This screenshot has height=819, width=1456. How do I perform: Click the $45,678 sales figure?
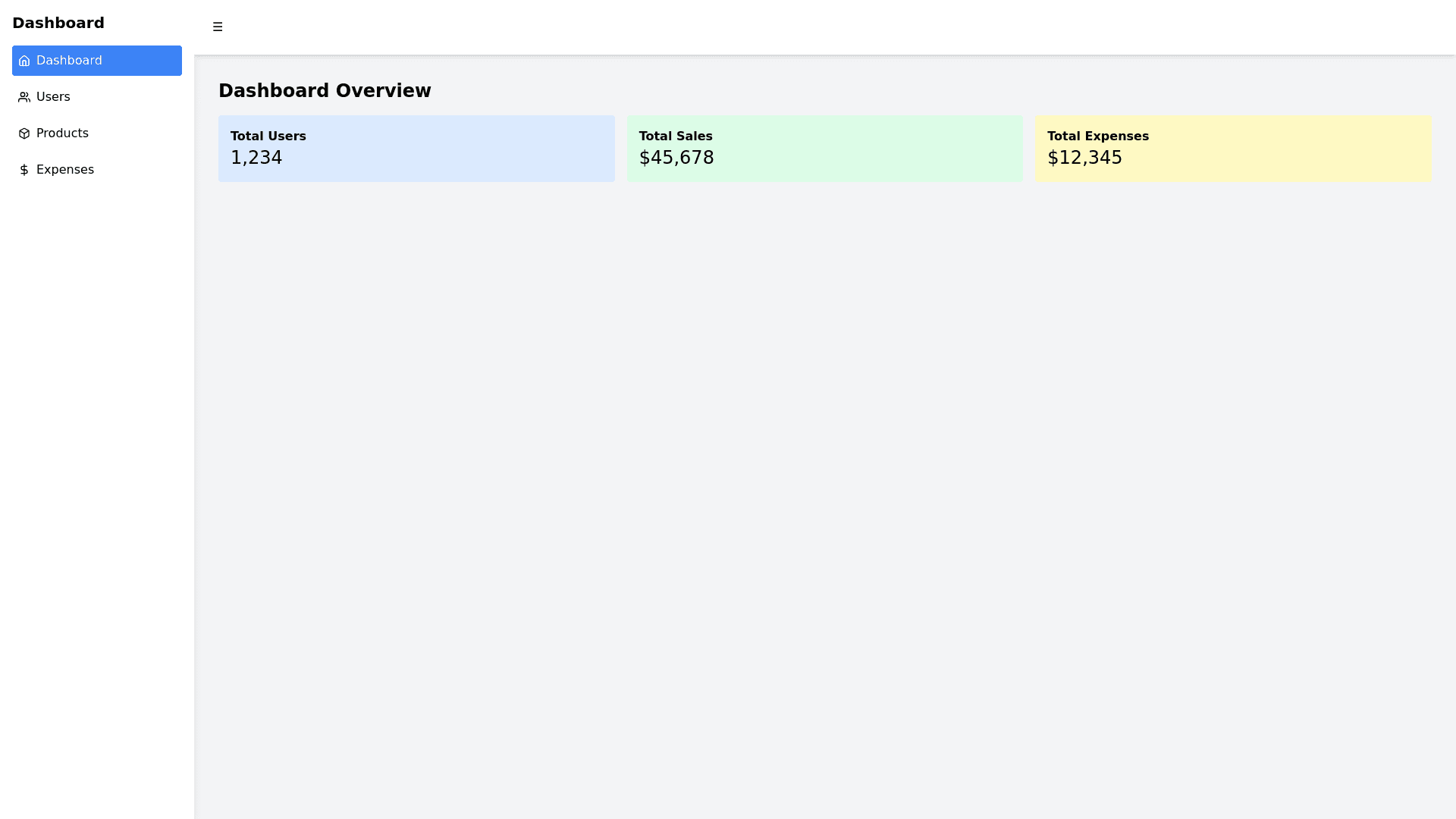pyautogui.click(x=676, y=158)
